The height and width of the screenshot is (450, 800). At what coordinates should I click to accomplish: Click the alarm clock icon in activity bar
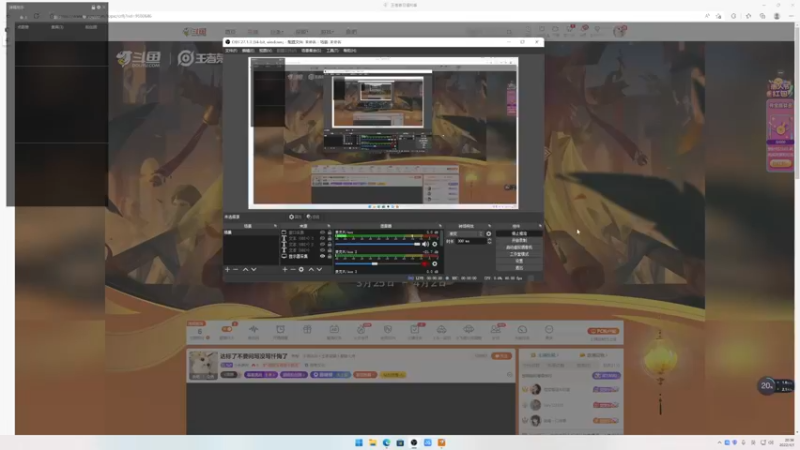[280, 330]
